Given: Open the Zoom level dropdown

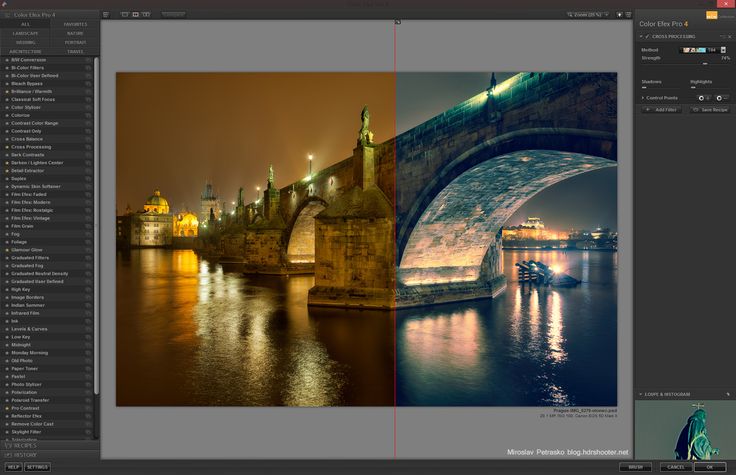Looking at the screenshot, I should pyautogui.click(x=590, y=15).
